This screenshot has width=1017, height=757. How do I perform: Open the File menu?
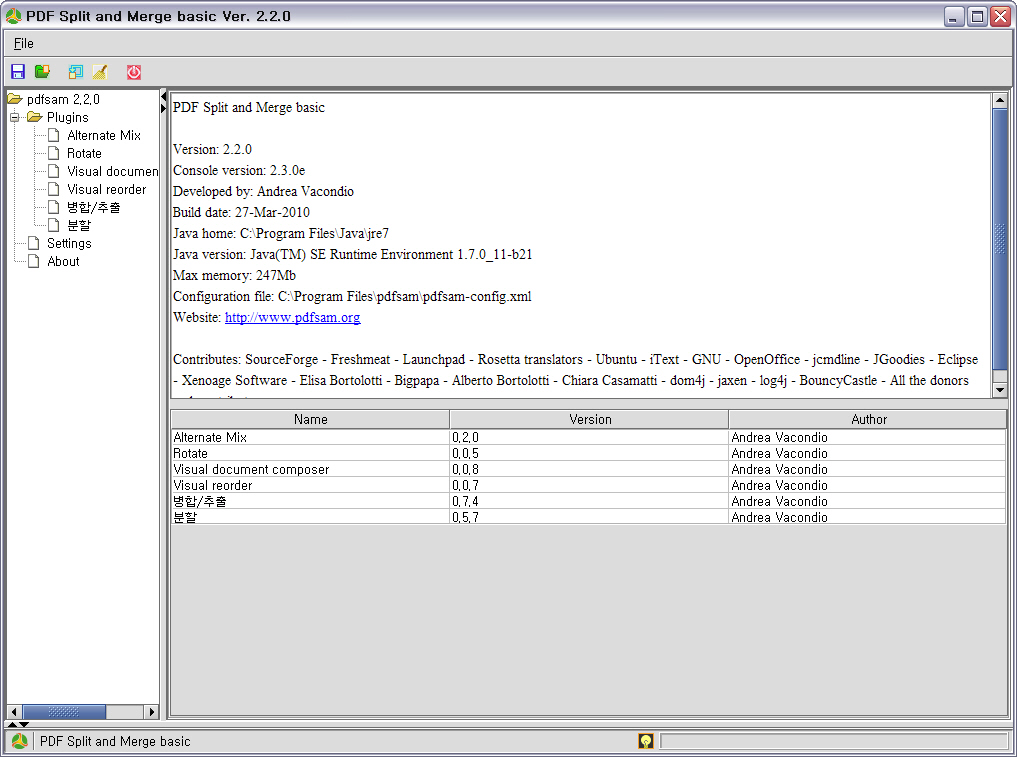[x=23, y=43]
